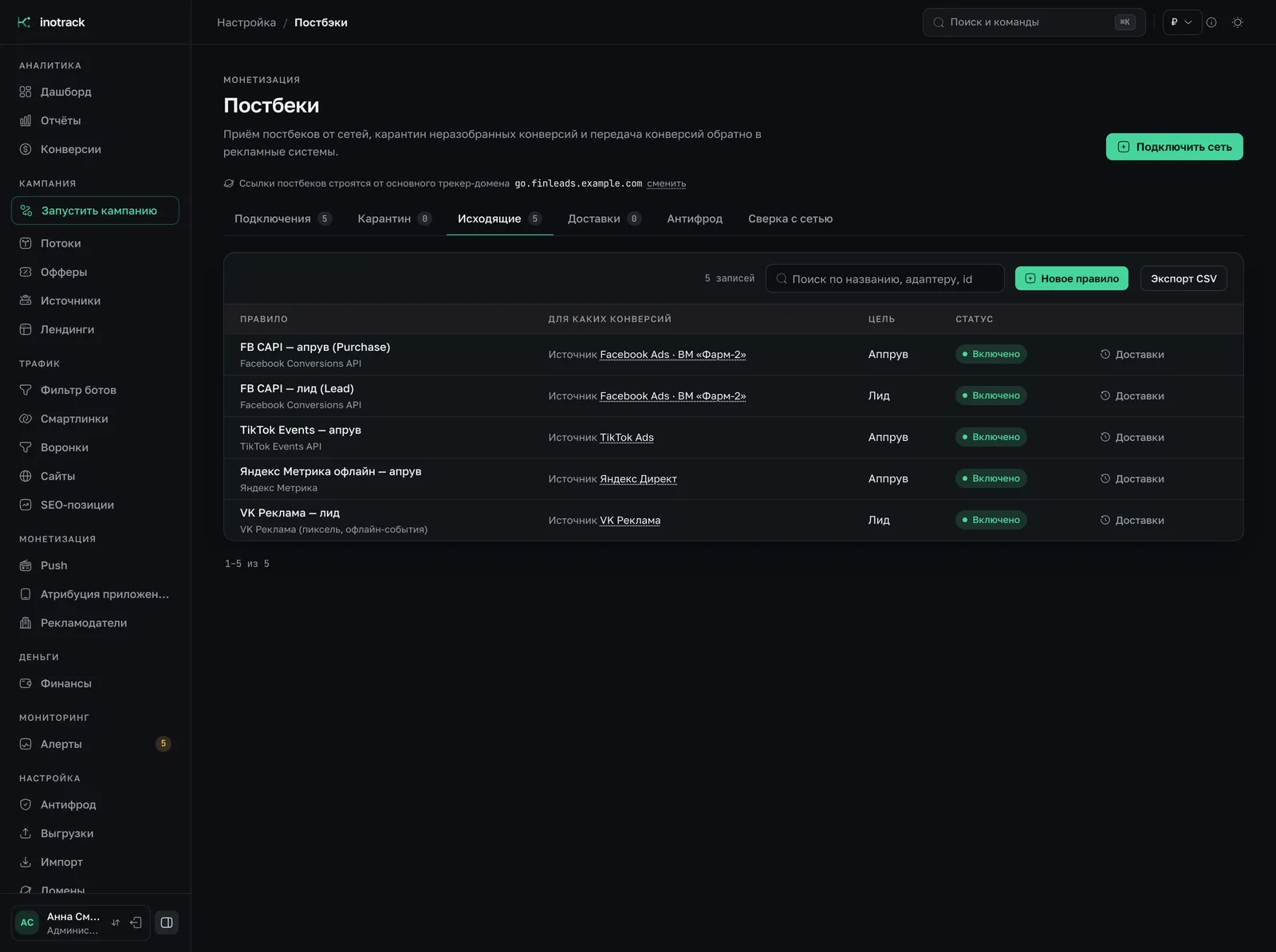Screen dimensions: 1276x952
Task: Open Фильтр ботов funnel icon
Action: [26, 390]
